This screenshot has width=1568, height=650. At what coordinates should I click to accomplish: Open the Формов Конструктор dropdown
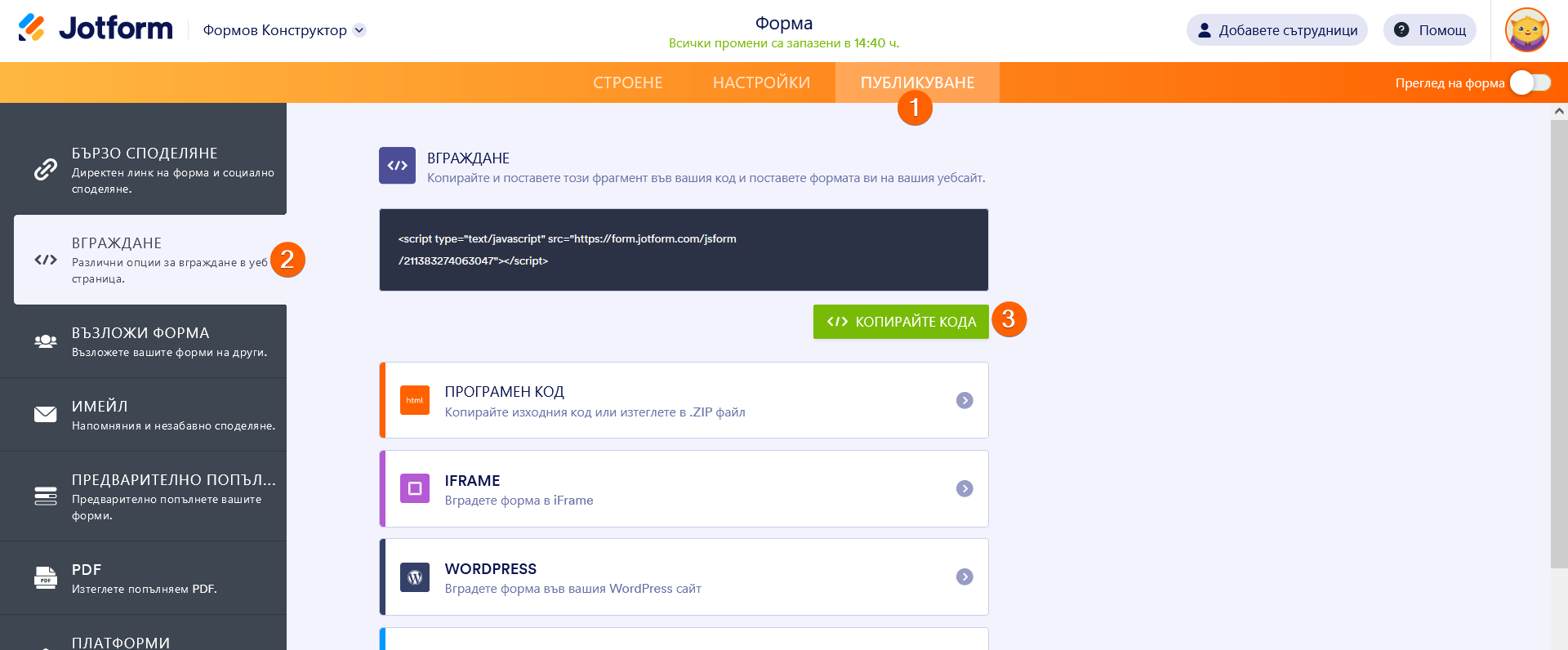click(284, 30)
